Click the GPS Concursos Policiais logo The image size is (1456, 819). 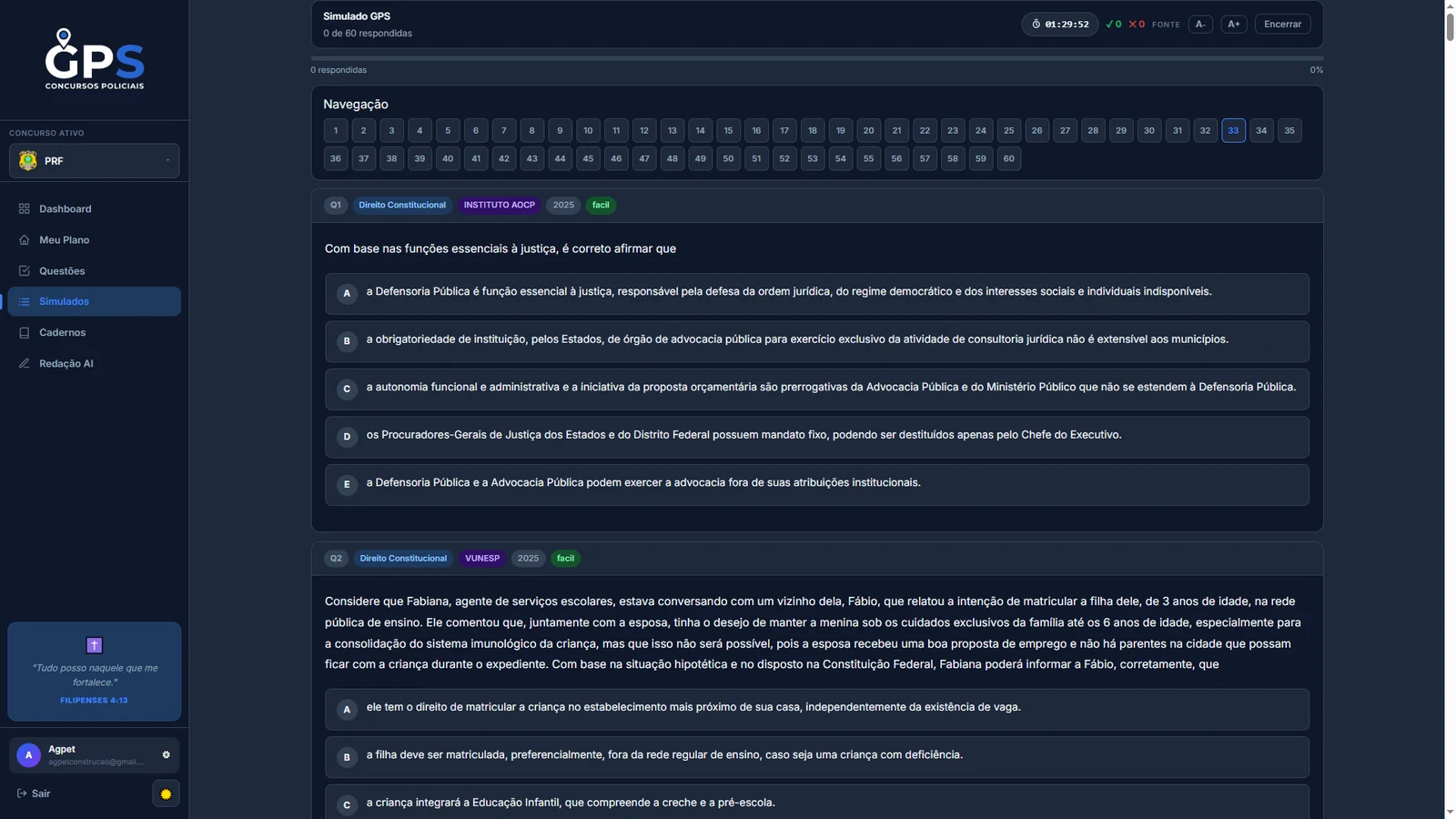95,59
